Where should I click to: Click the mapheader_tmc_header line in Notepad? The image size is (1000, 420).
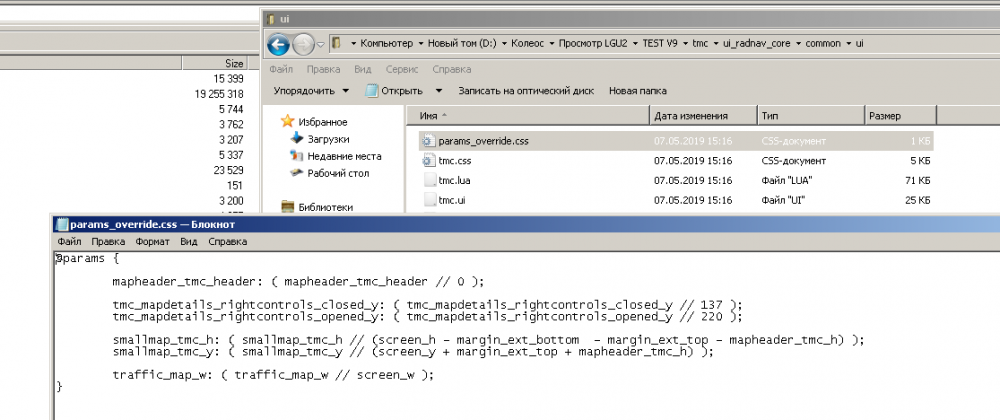[298, 281]
